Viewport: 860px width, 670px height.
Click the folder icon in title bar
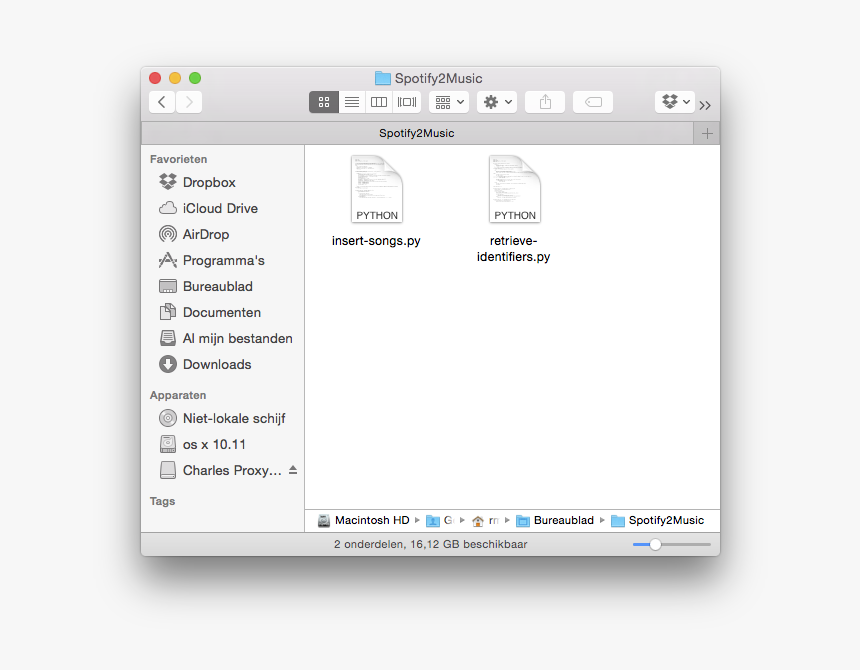tap(382, 78)
